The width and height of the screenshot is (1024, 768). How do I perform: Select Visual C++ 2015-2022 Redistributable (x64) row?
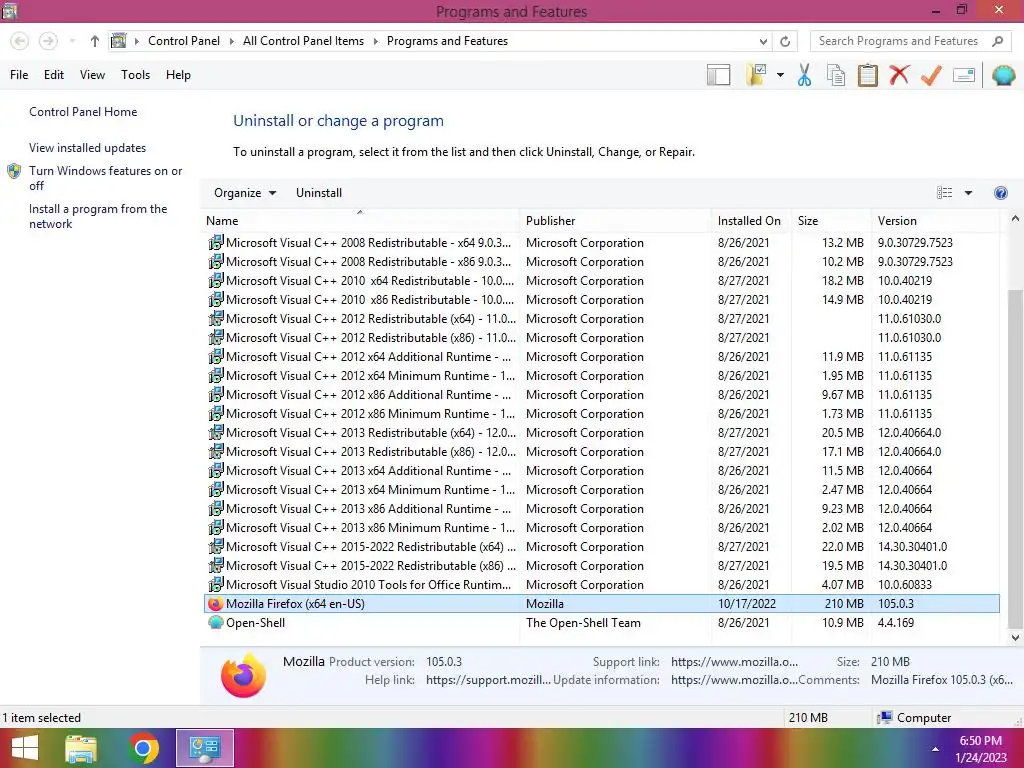click(601, 547)
